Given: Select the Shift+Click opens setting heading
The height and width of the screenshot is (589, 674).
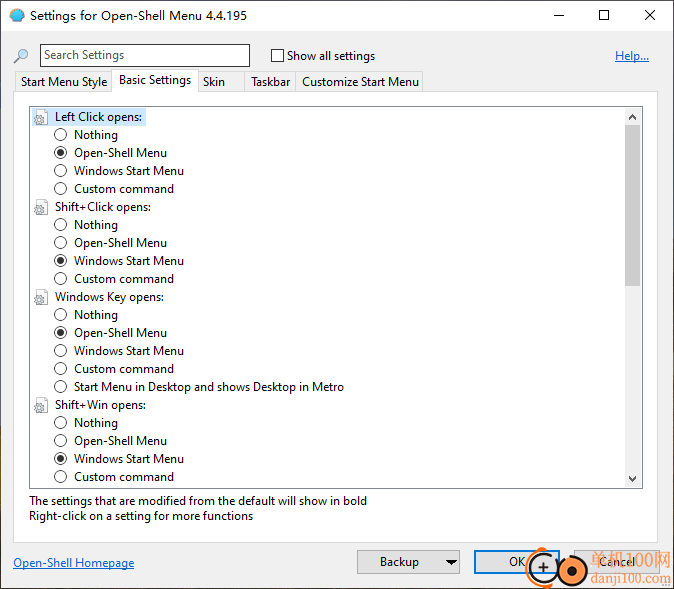Looking at the screenshot, I should click(103, 207).
